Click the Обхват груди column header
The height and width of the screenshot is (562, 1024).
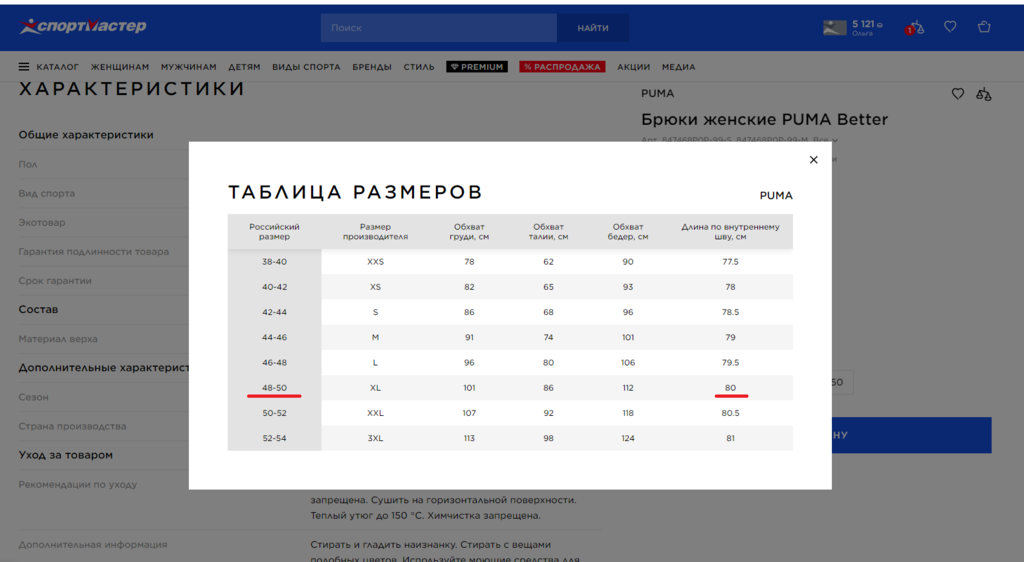click(469, 232)
